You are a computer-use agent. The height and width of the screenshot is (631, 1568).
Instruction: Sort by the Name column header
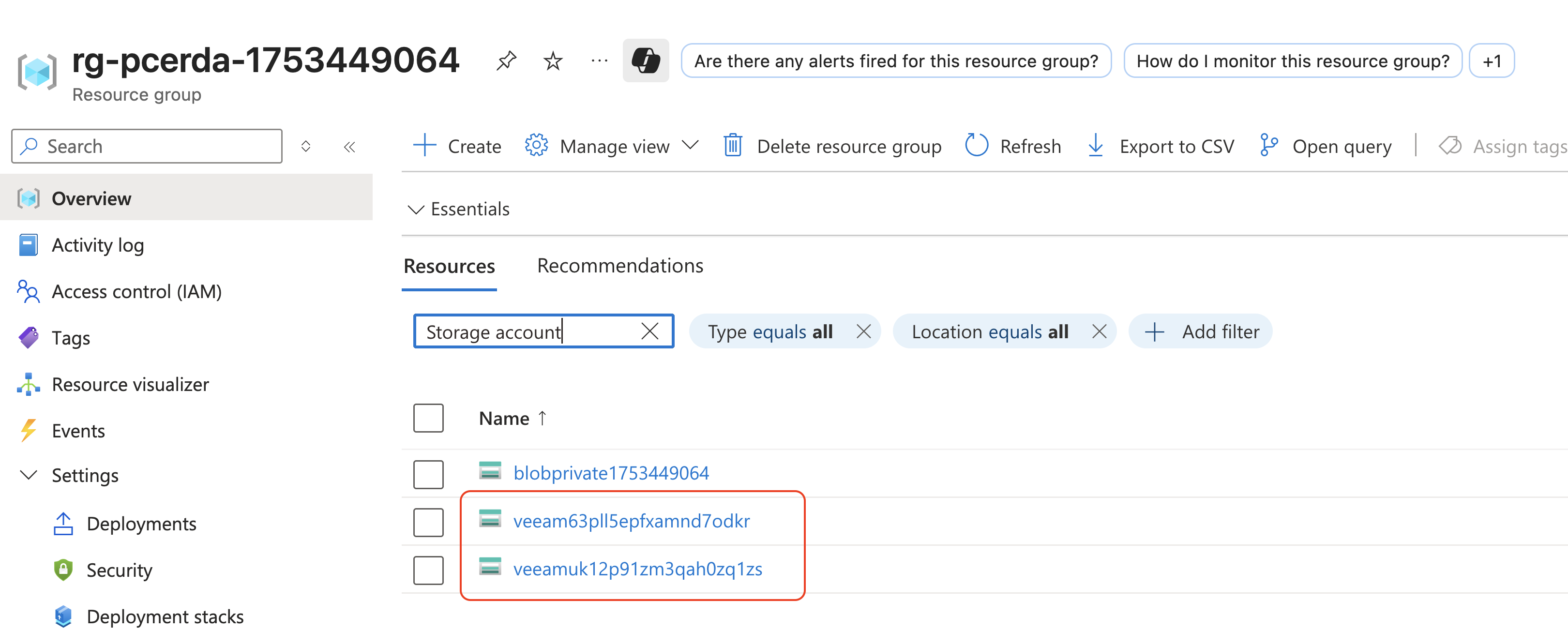click(x=513, y=418)
